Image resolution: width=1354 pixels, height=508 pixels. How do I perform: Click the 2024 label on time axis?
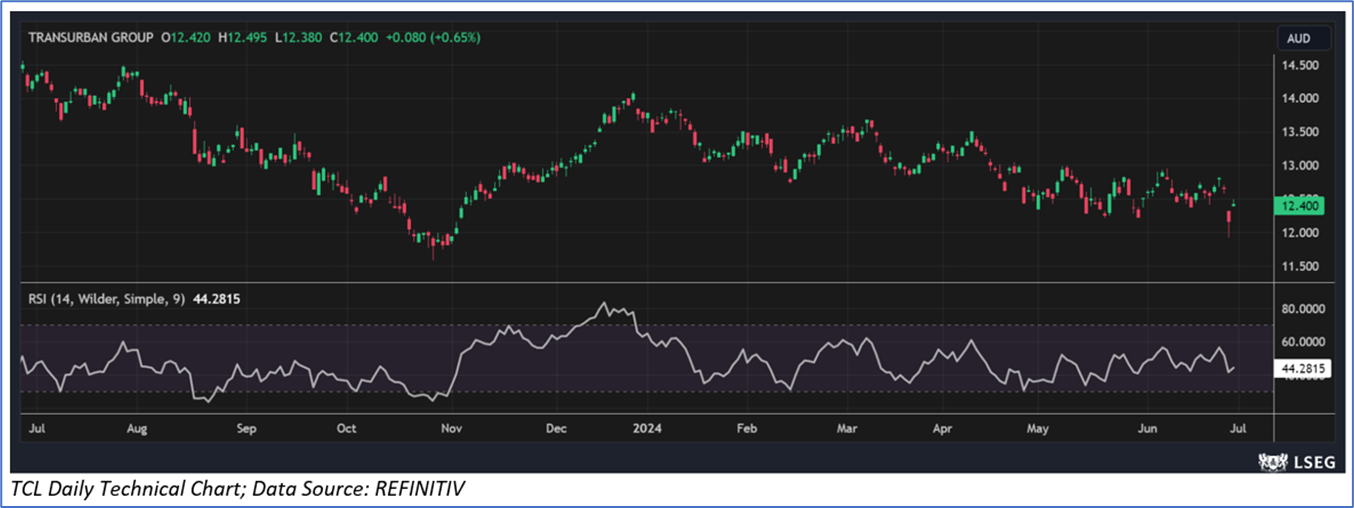click(645, 429)
